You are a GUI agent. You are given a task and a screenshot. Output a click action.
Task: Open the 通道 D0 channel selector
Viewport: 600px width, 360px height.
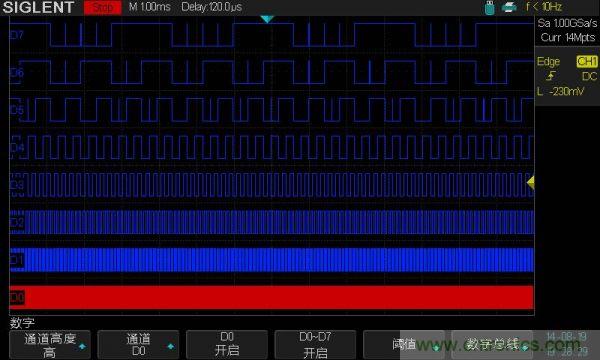(138, 345)
